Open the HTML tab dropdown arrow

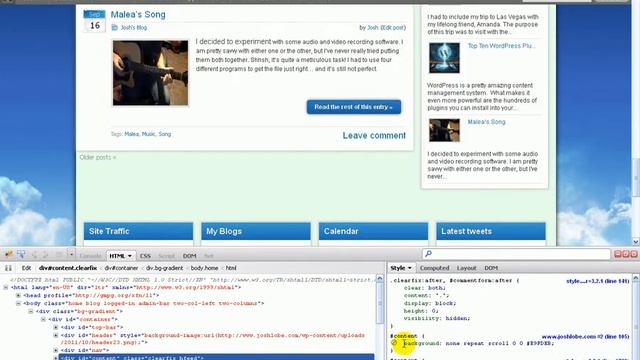[130, 256]
